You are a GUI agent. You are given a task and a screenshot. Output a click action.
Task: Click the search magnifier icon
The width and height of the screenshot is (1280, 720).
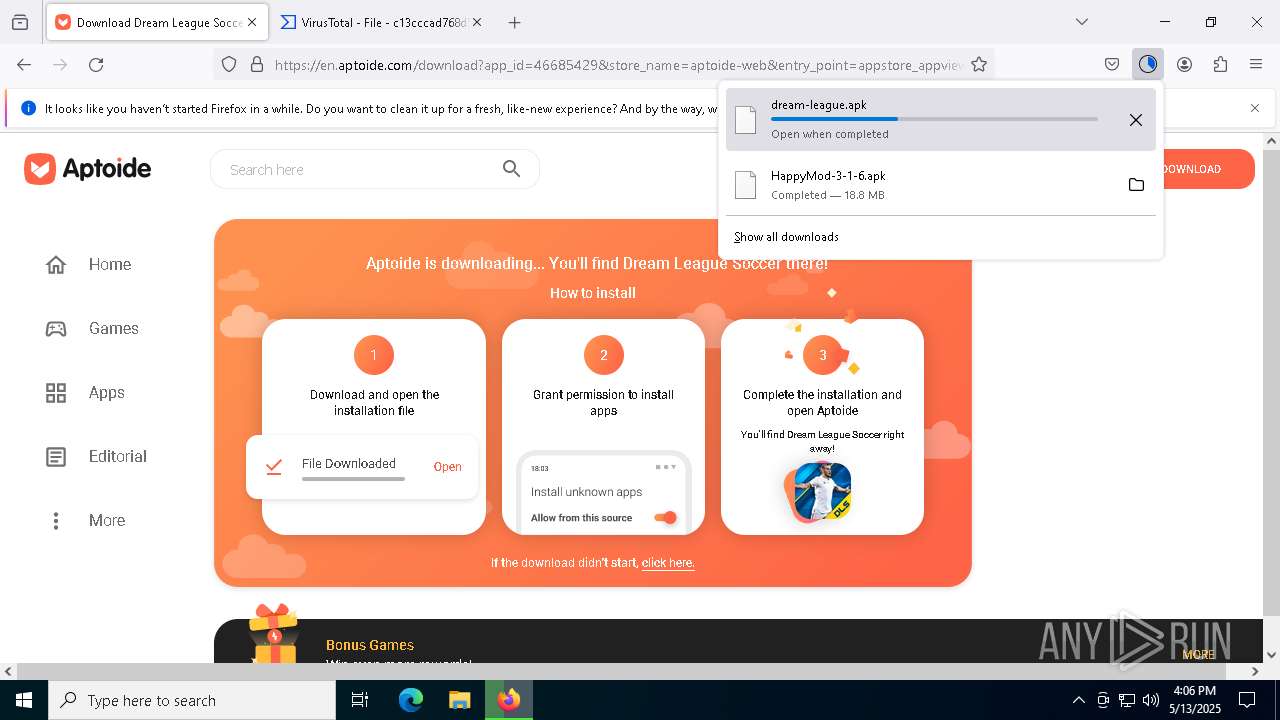pos(511,169)
